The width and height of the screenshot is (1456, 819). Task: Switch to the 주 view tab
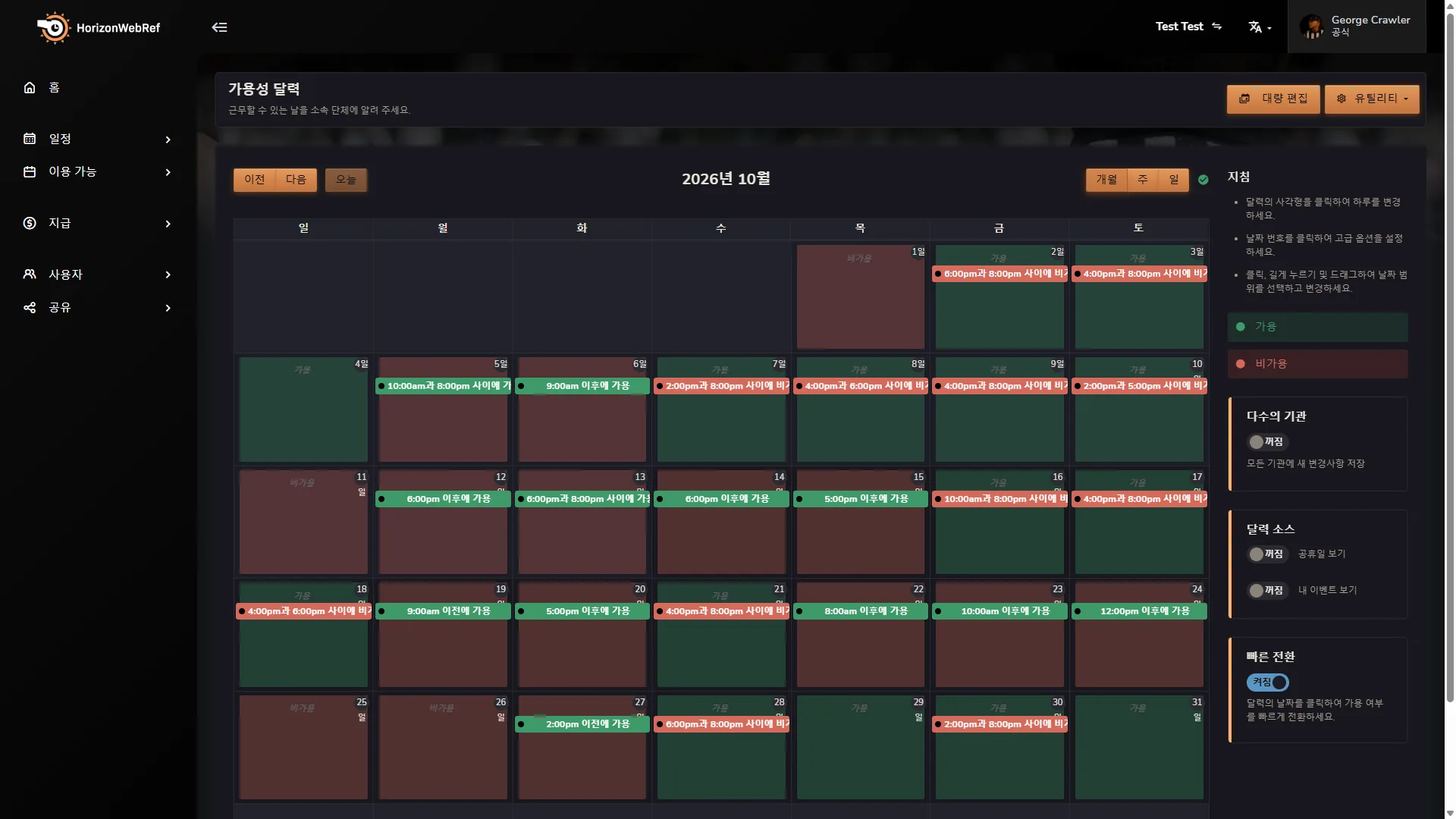click(1143, 180)
